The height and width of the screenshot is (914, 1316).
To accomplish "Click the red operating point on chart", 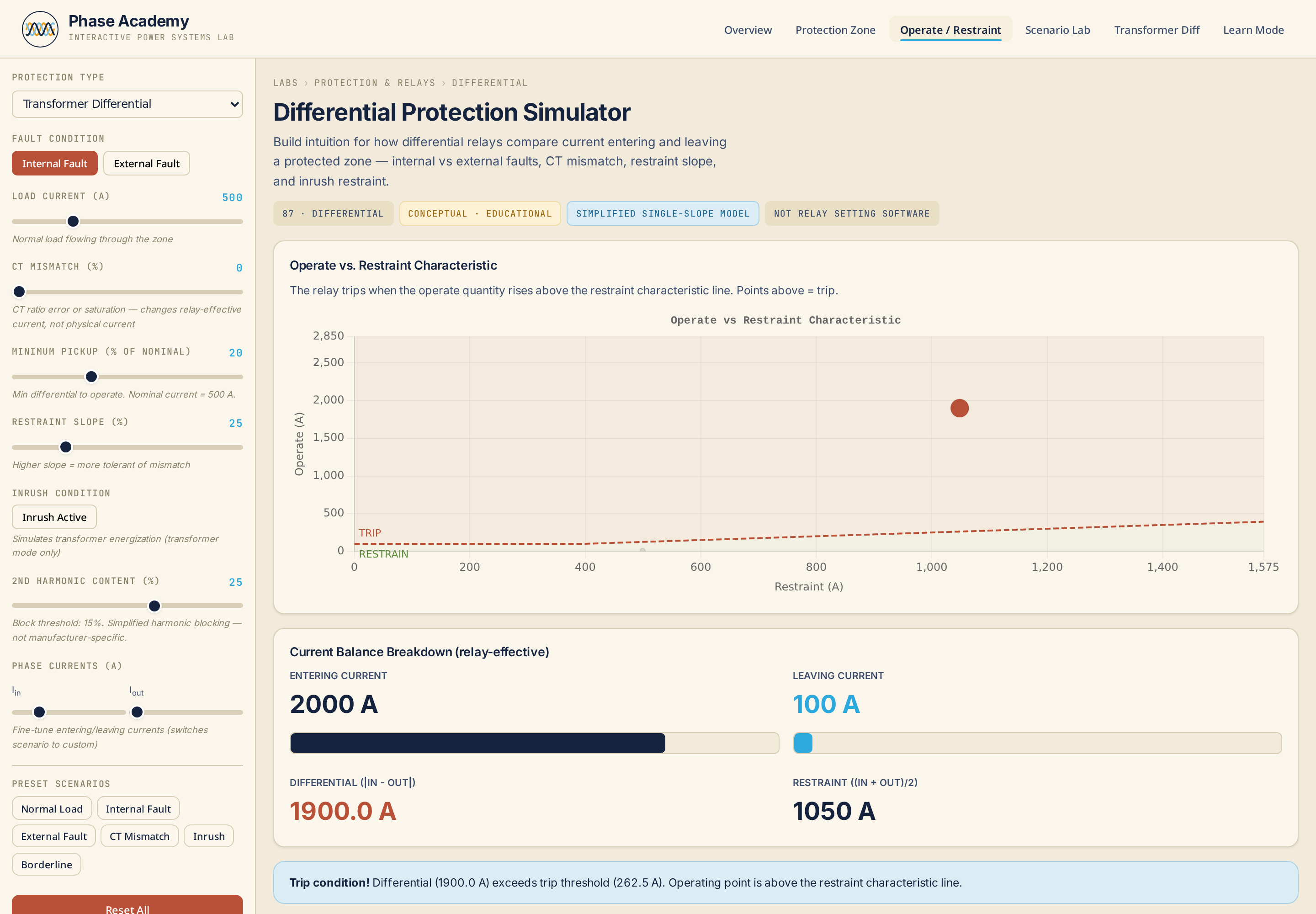I will (959, 408).
